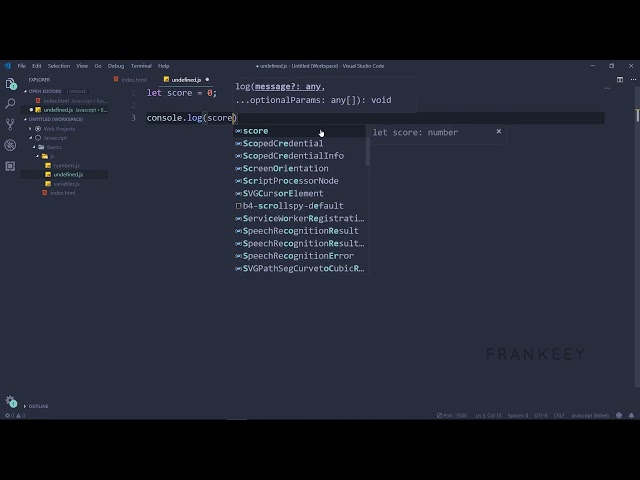The width and height of the screenshot is (640, 480).
Task: Change encoding via UTF-8 status item
Action: click(x=541, y=416)
